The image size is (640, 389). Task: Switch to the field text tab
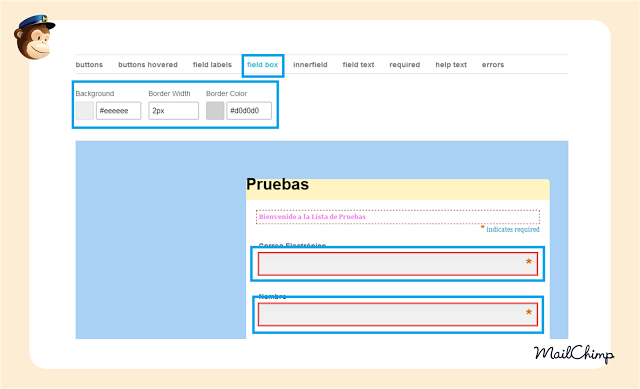358,64
